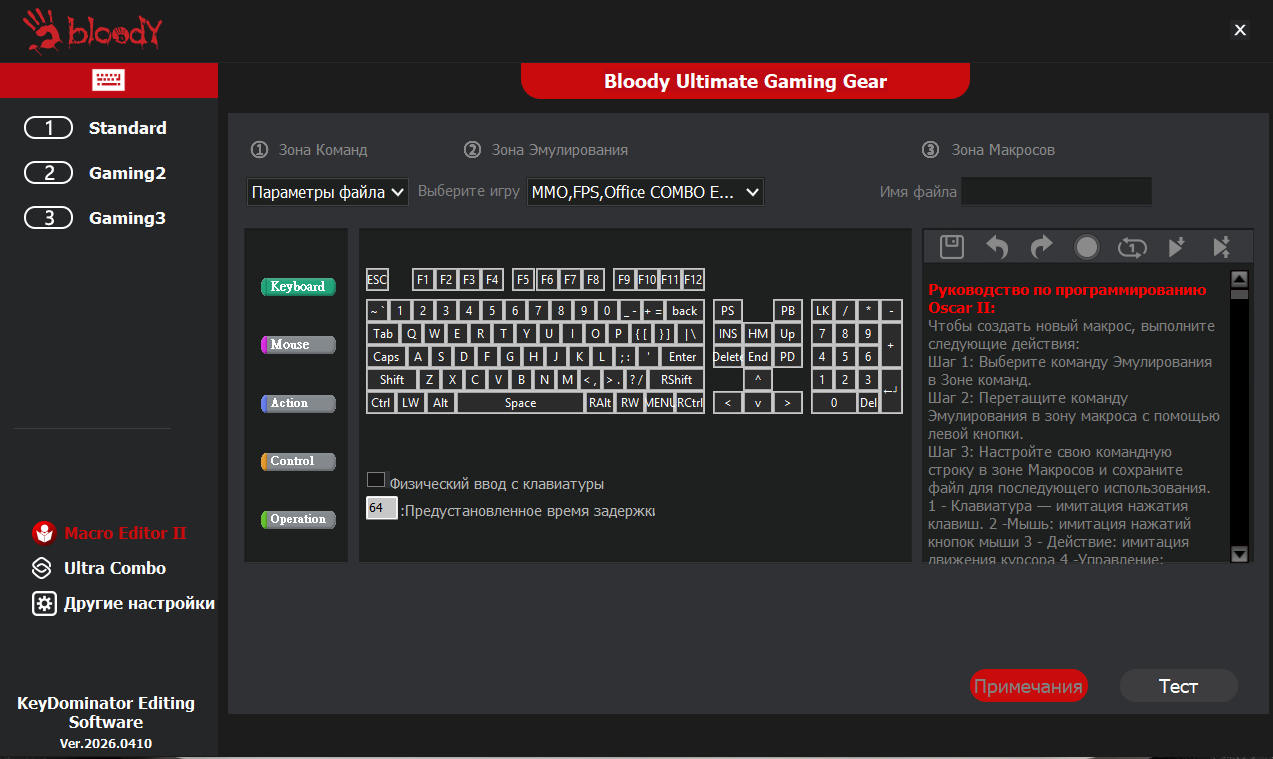The image size is (1273, 759).
Task: Open the keyboard tab icon in the red header
Action: (108, 80)
